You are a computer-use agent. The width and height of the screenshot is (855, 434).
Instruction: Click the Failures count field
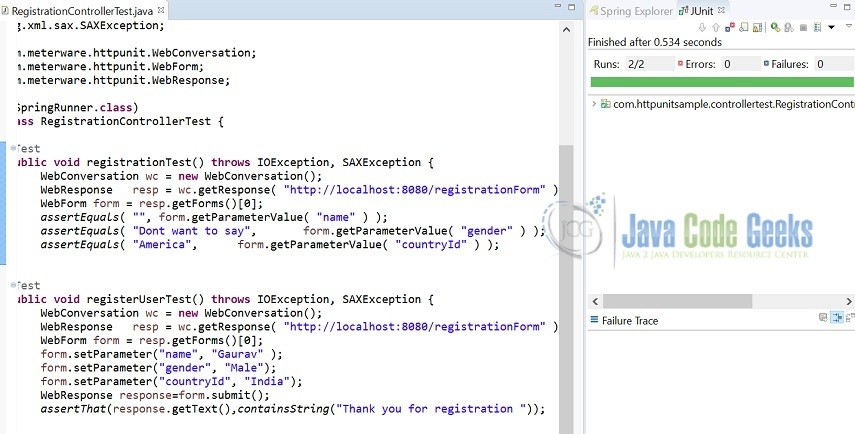coord(834,64)
